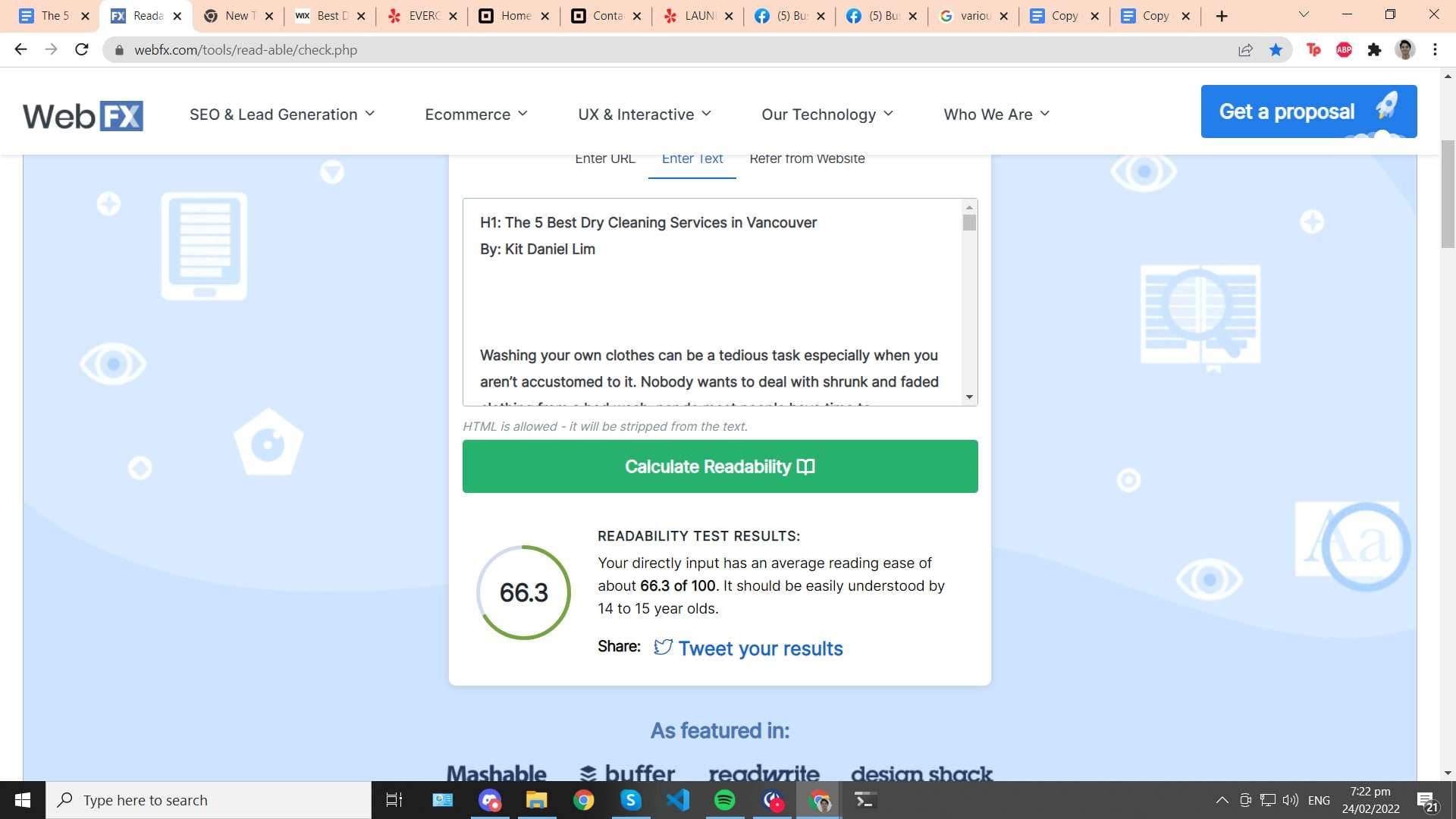
Task: Open Skype from the taskbar
Action: [x=631, y=800]
